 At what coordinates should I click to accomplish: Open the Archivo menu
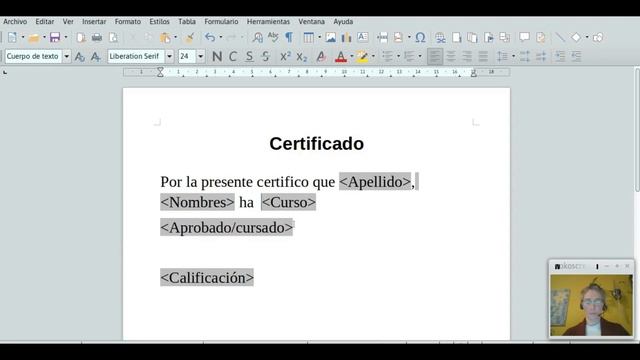(15, 22)
